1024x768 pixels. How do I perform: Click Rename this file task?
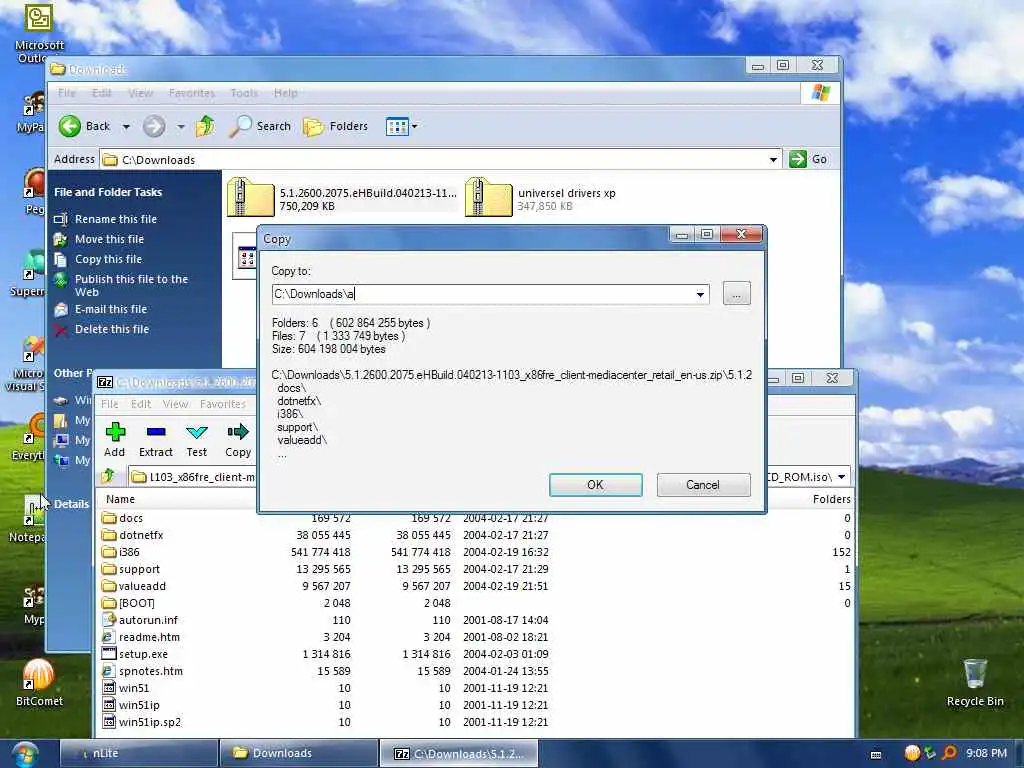pyautogui.click(x=116, y=219)
